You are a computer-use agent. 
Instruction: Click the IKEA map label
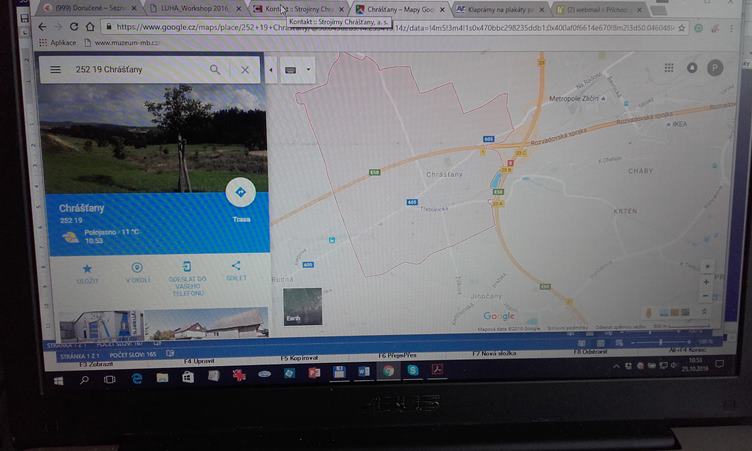pyautogui.click(x=679, y=124)
